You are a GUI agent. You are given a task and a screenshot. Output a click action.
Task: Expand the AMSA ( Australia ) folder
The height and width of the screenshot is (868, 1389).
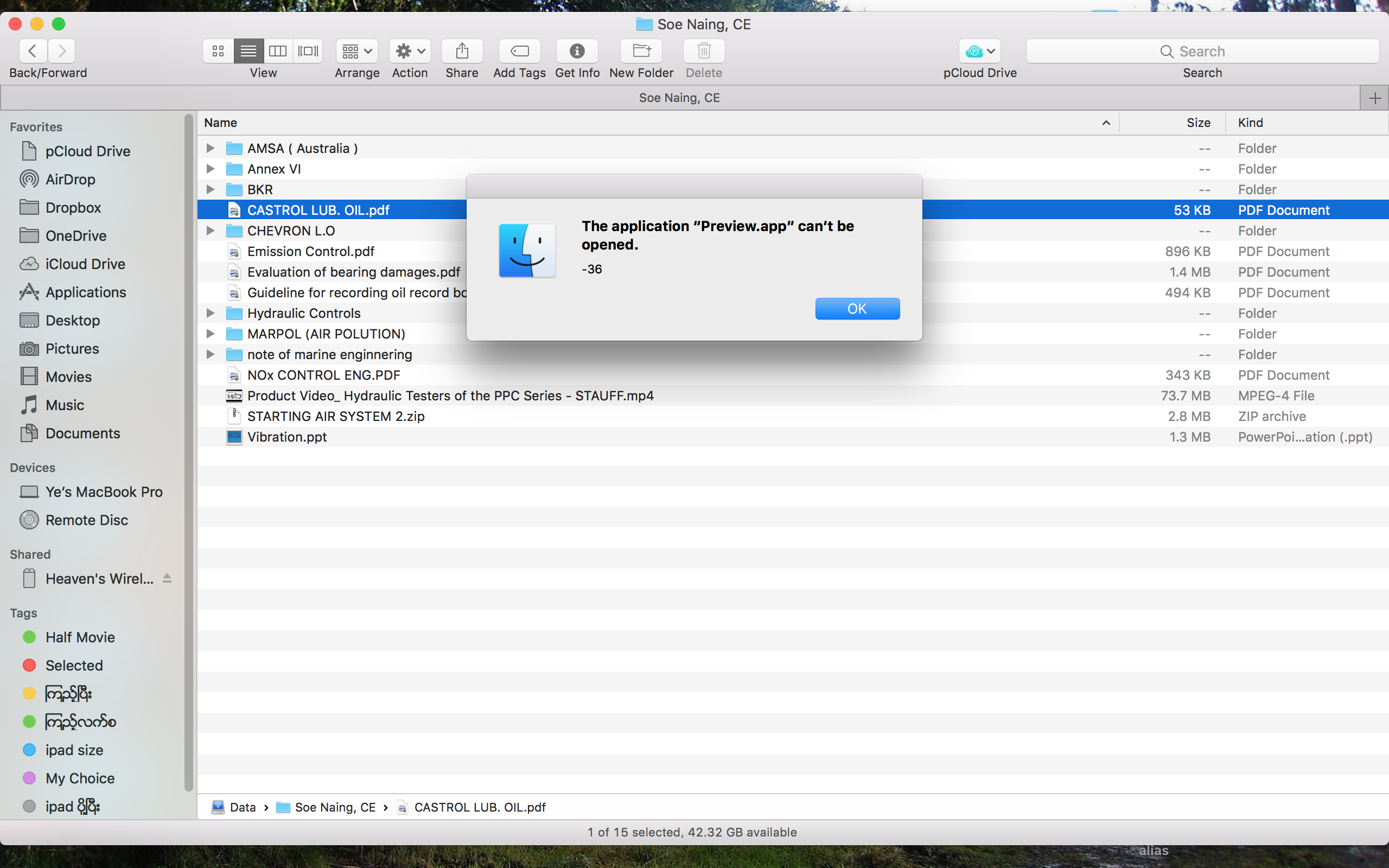[x=211, y=148]
